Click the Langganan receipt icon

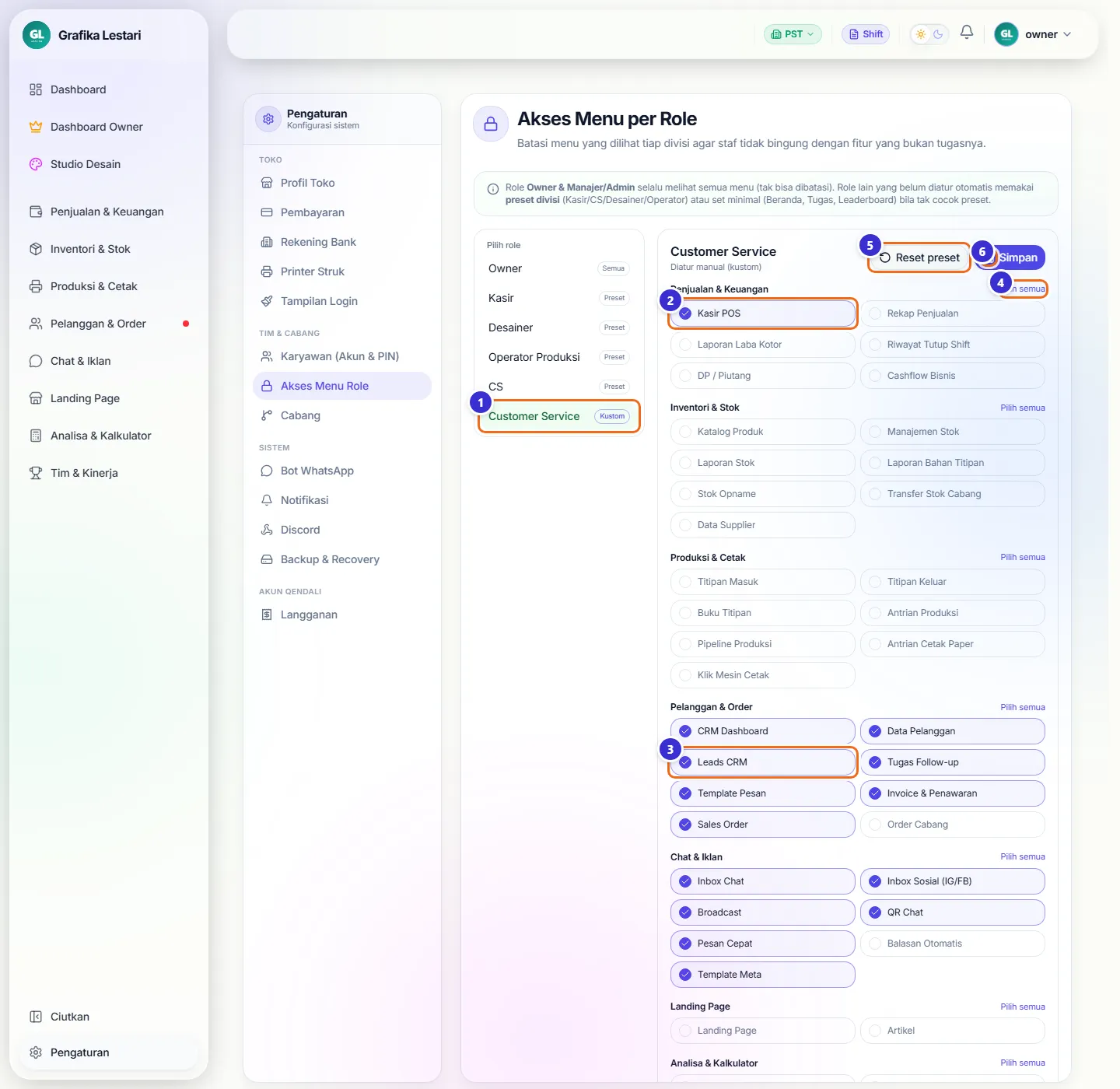pos(267,615)
